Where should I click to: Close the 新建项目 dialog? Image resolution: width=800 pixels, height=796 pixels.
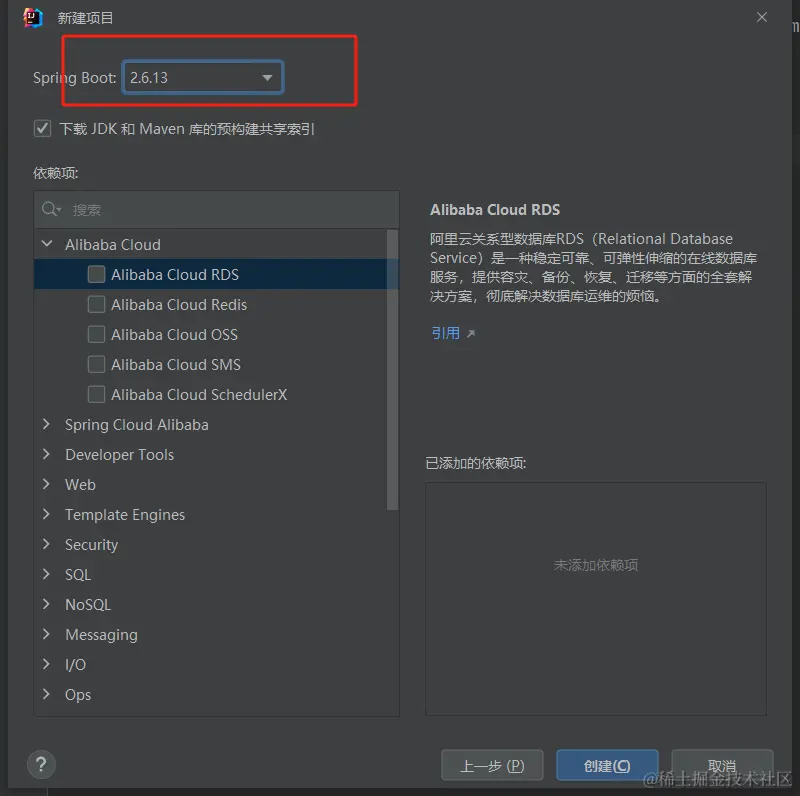point(762,17)
